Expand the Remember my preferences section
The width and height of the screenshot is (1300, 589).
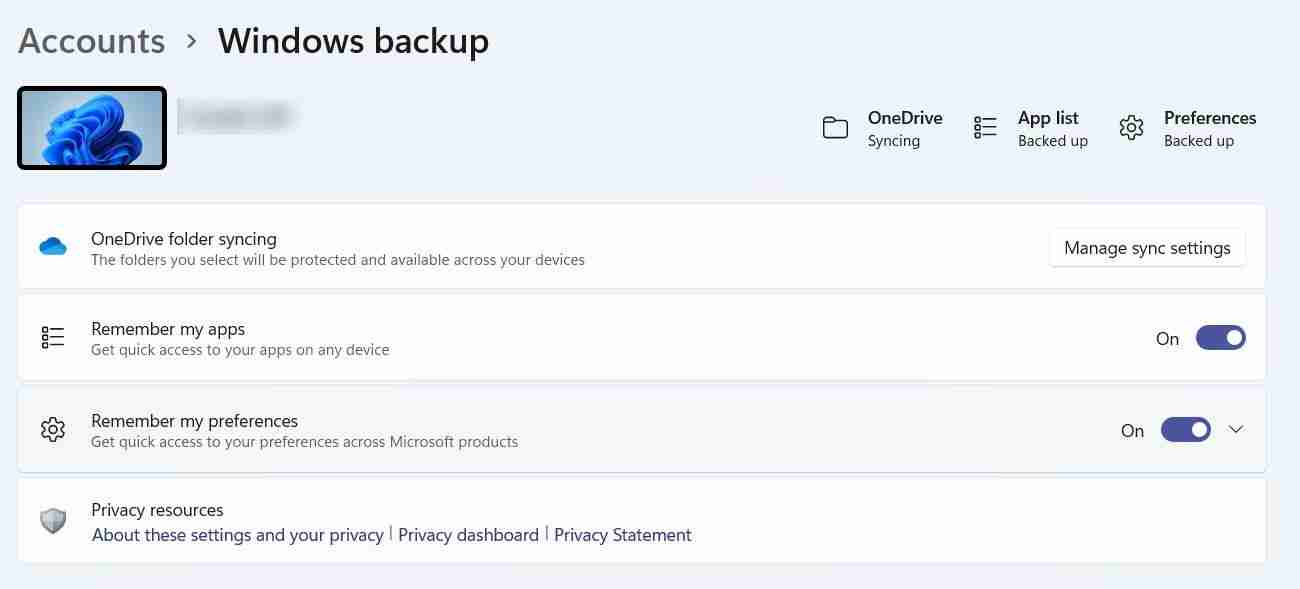[x=1237, y=429]
